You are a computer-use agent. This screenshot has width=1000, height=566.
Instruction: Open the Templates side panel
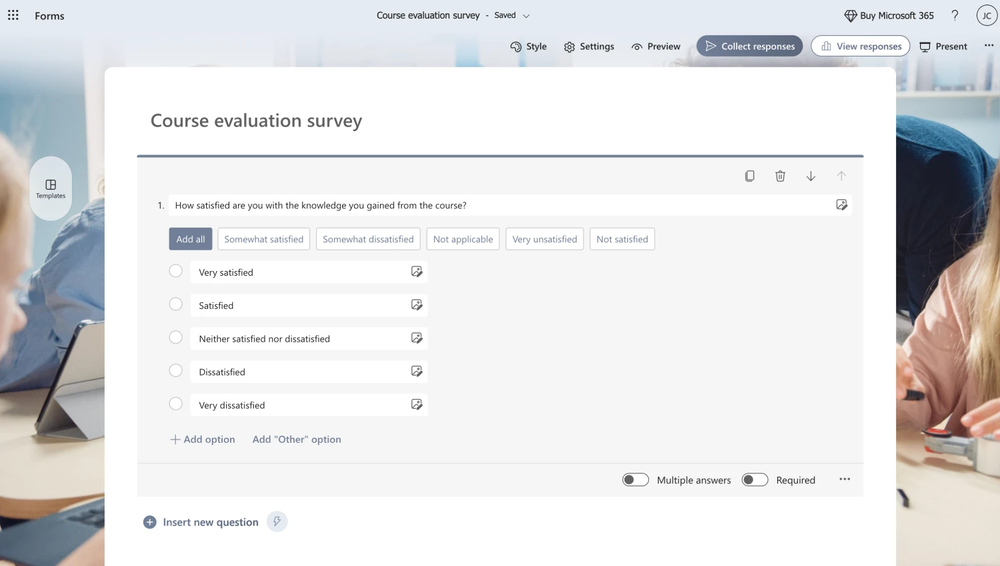(x=51, y=189)
